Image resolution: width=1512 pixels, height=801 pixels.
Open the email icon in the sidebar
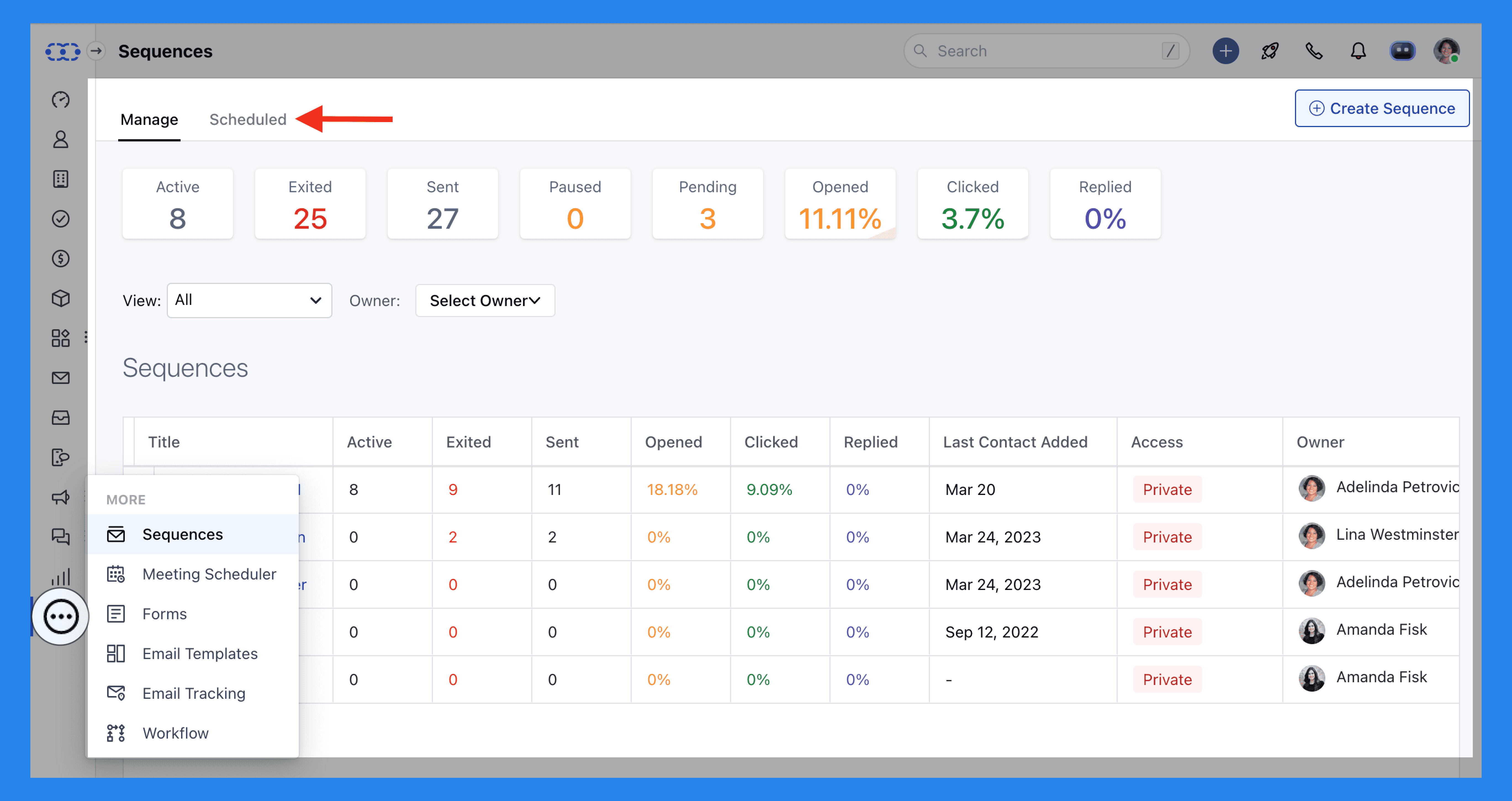point(60,378)
